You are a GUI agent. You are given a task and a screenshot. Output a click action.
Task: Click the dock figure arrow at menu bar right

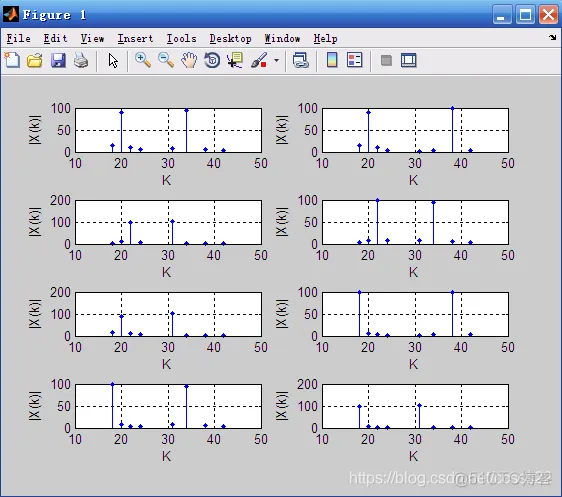[552, 37]
